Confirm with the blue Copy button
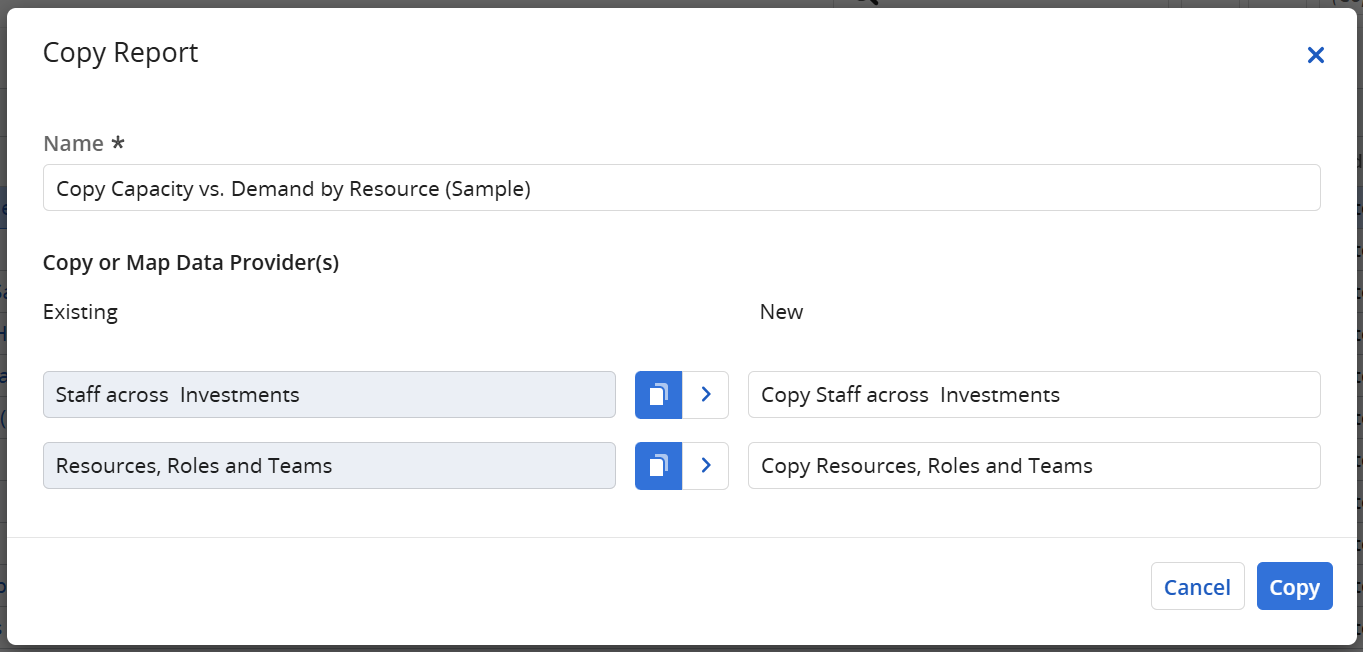This screenshot has height=652, width=1363. [x=1294, y=587]
